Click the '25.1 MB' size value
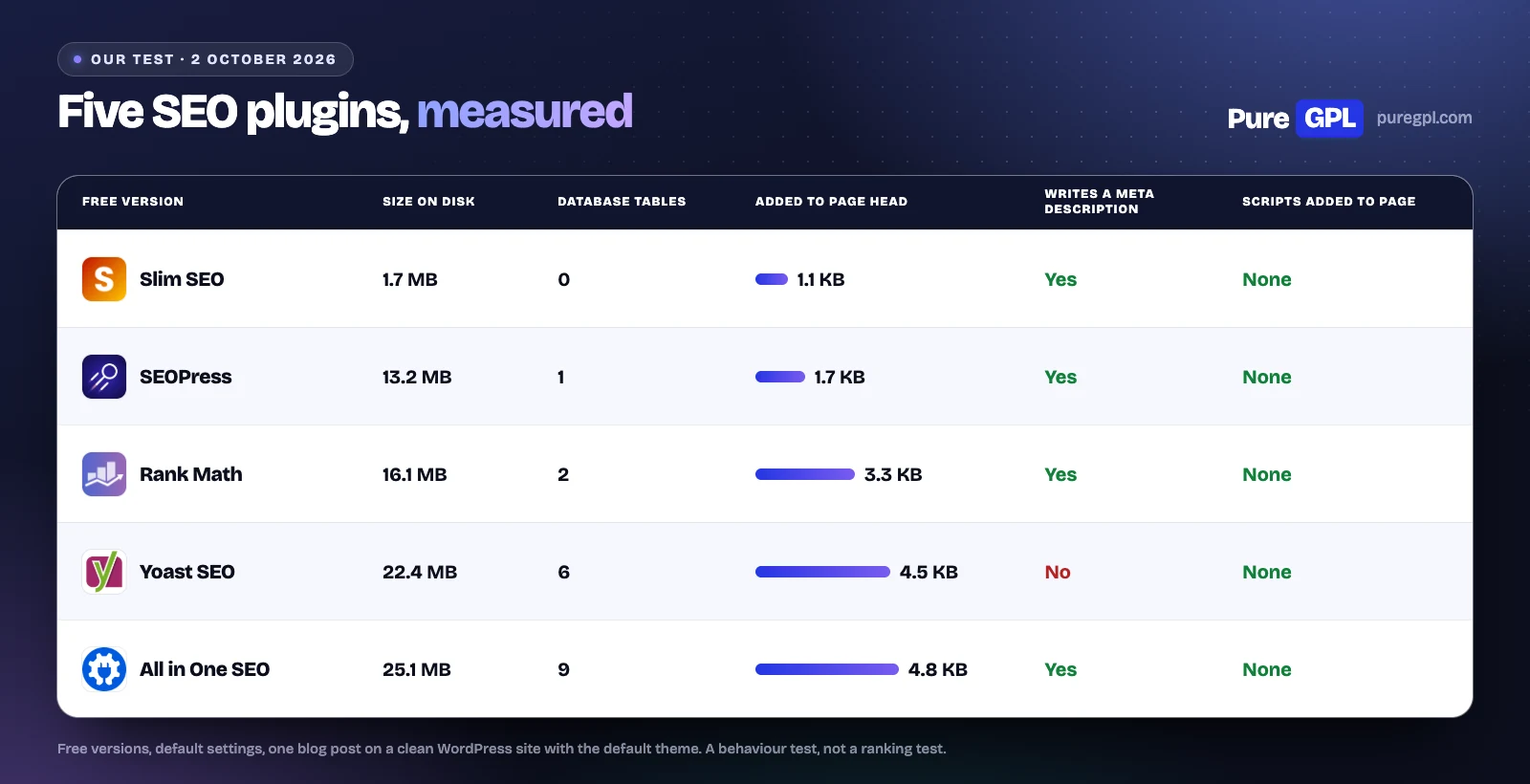 coord(416,669)
